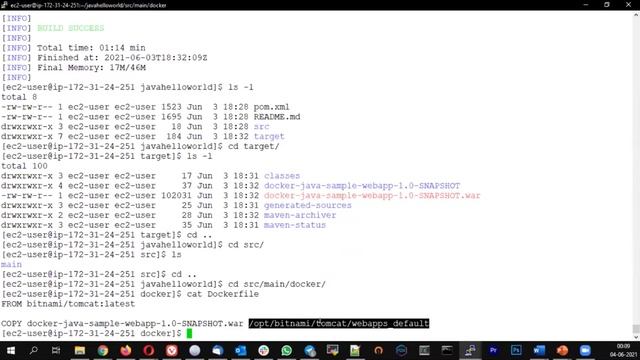Restore down the PuTTY window
640x360 pixels.
(607, 5)
